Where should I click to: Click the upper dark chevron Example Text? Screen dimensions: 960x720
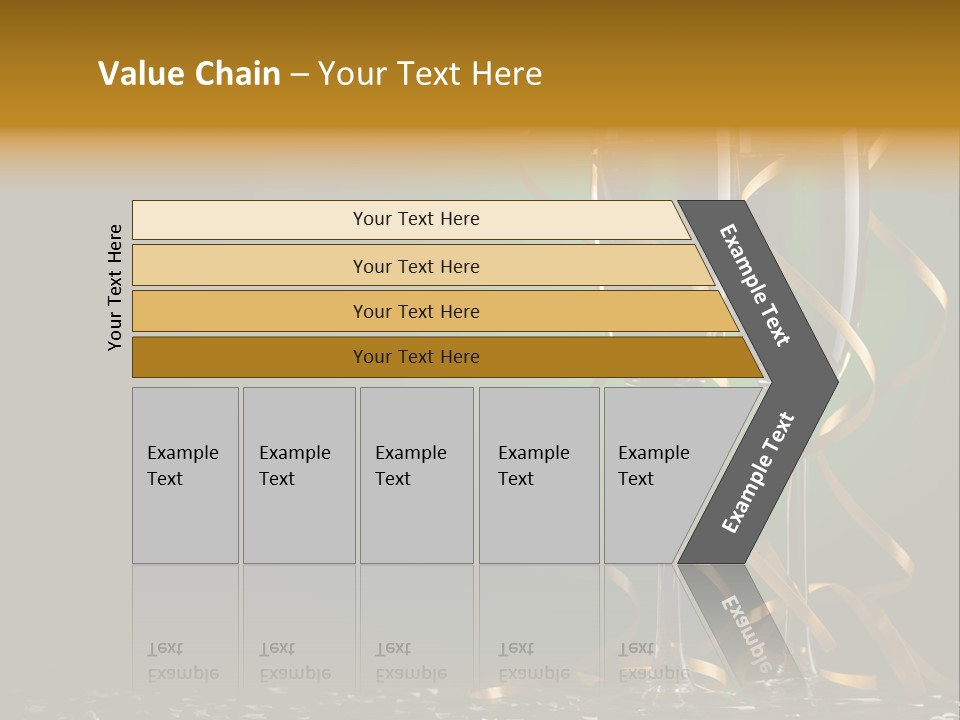[756, 285]
